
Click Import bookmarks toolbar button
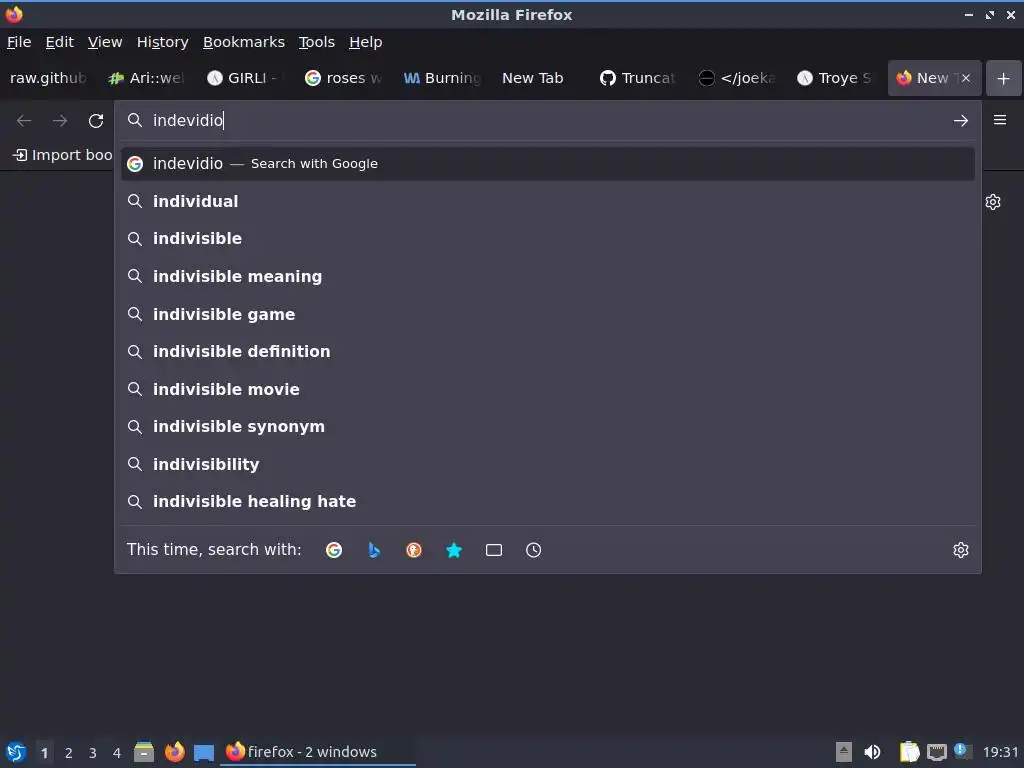[63, 155]
